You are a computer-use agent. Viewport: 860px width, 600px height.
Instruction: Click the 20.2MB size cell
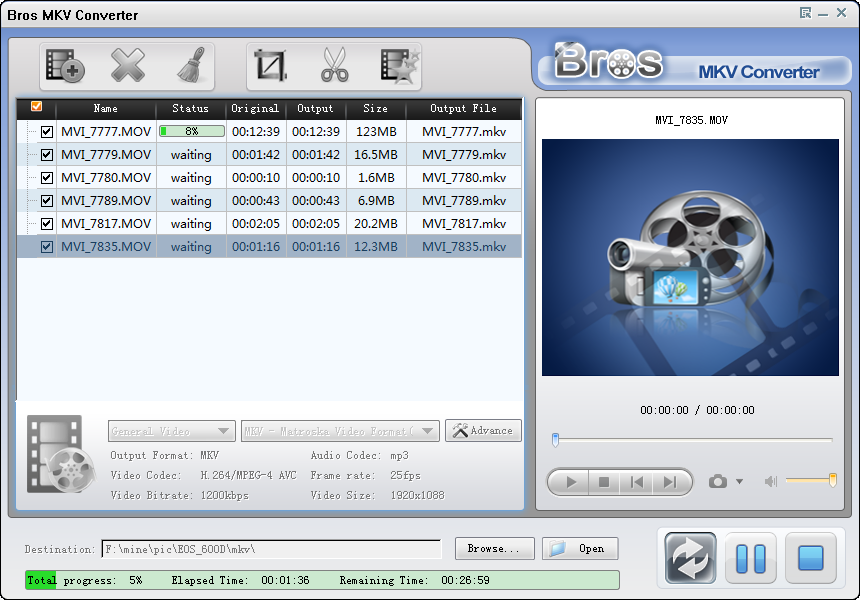(x=376, y=224)
